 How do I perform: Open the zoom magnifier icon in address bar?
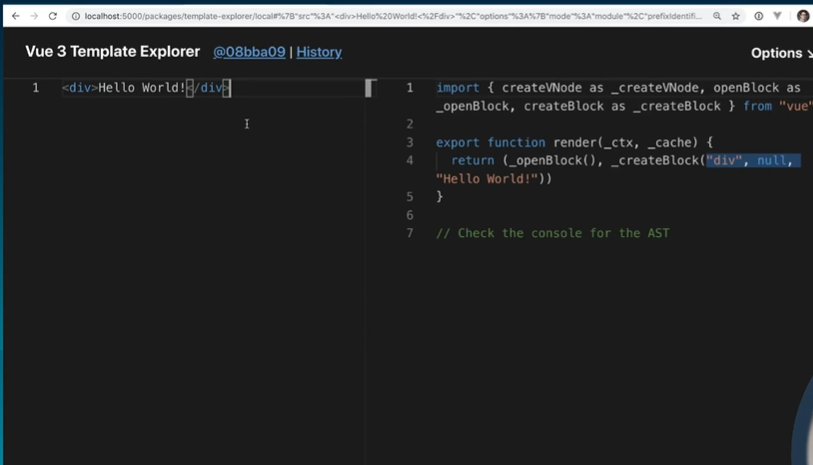[x=717, y=16]
